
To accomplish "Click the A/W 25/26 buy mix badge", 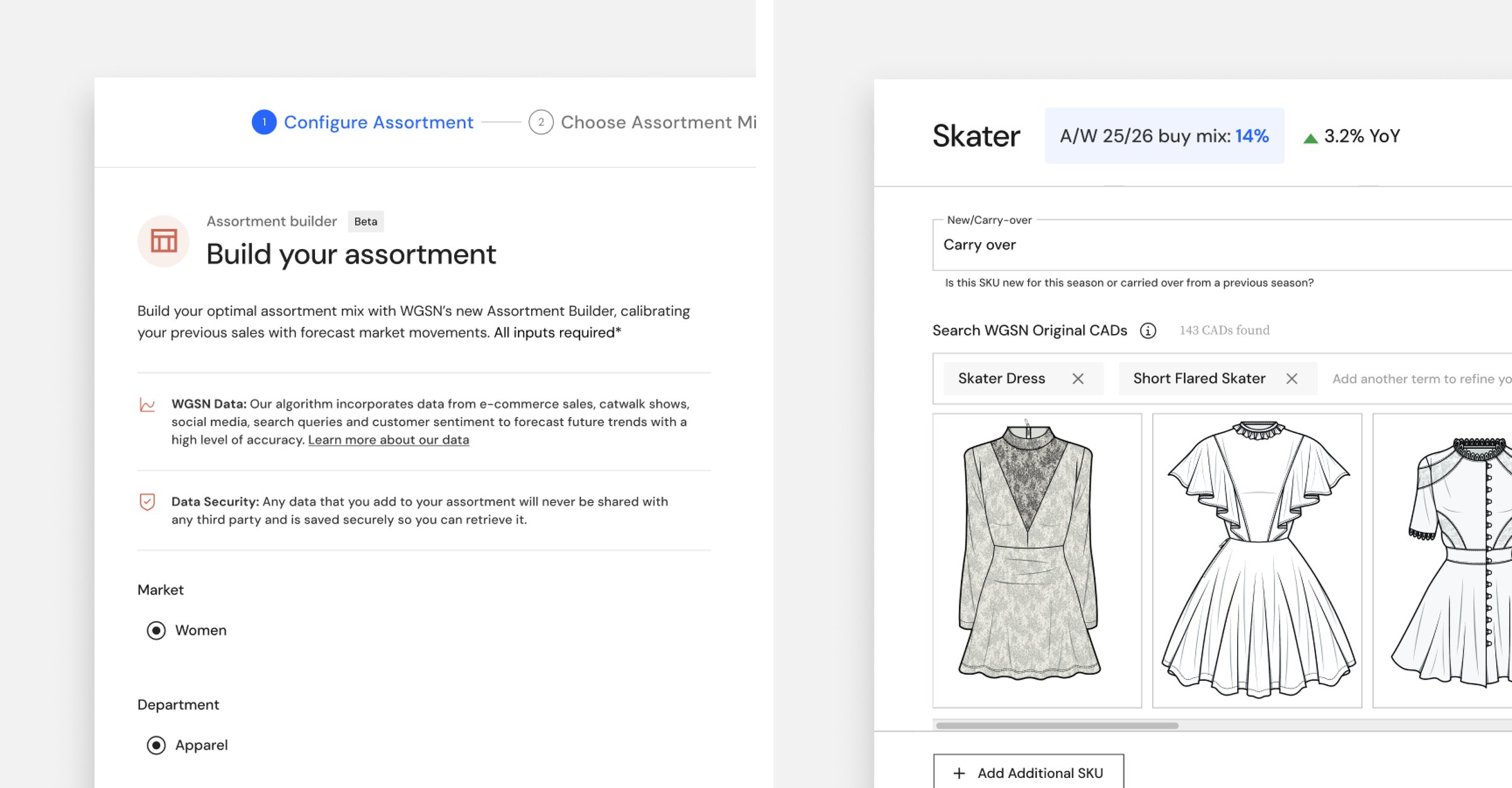I will (x=1164, y=136).
